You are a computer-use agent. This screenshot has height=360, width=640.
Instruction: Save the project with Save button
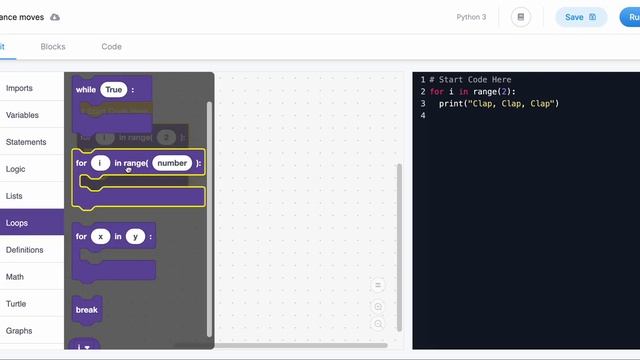click(581, 17)
